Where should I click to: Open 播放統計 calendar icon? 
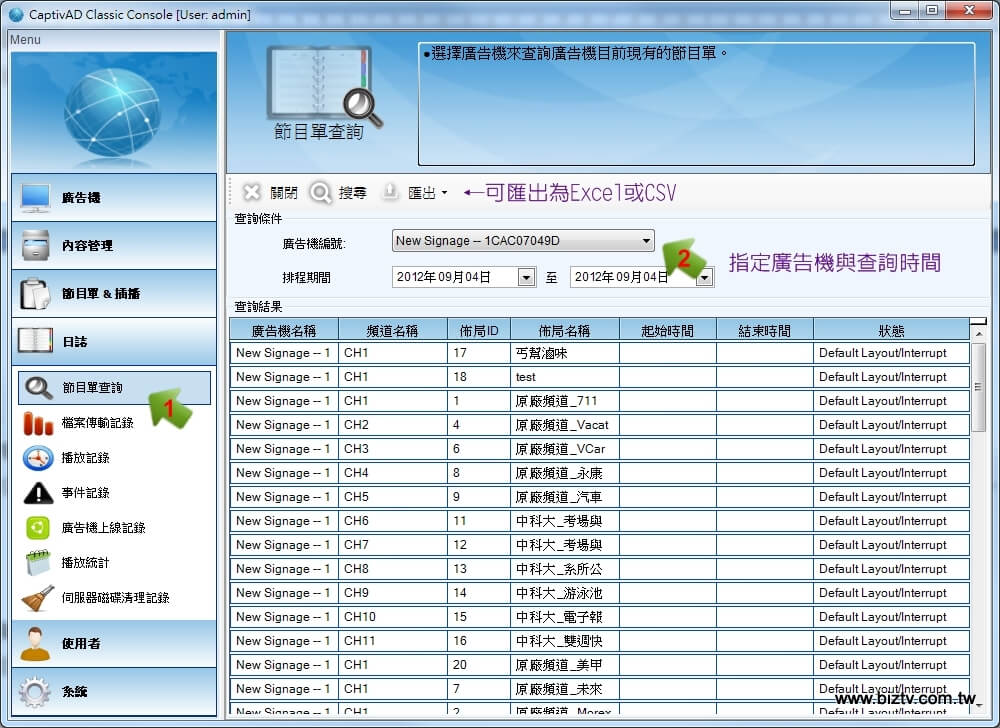pos(38,562)
